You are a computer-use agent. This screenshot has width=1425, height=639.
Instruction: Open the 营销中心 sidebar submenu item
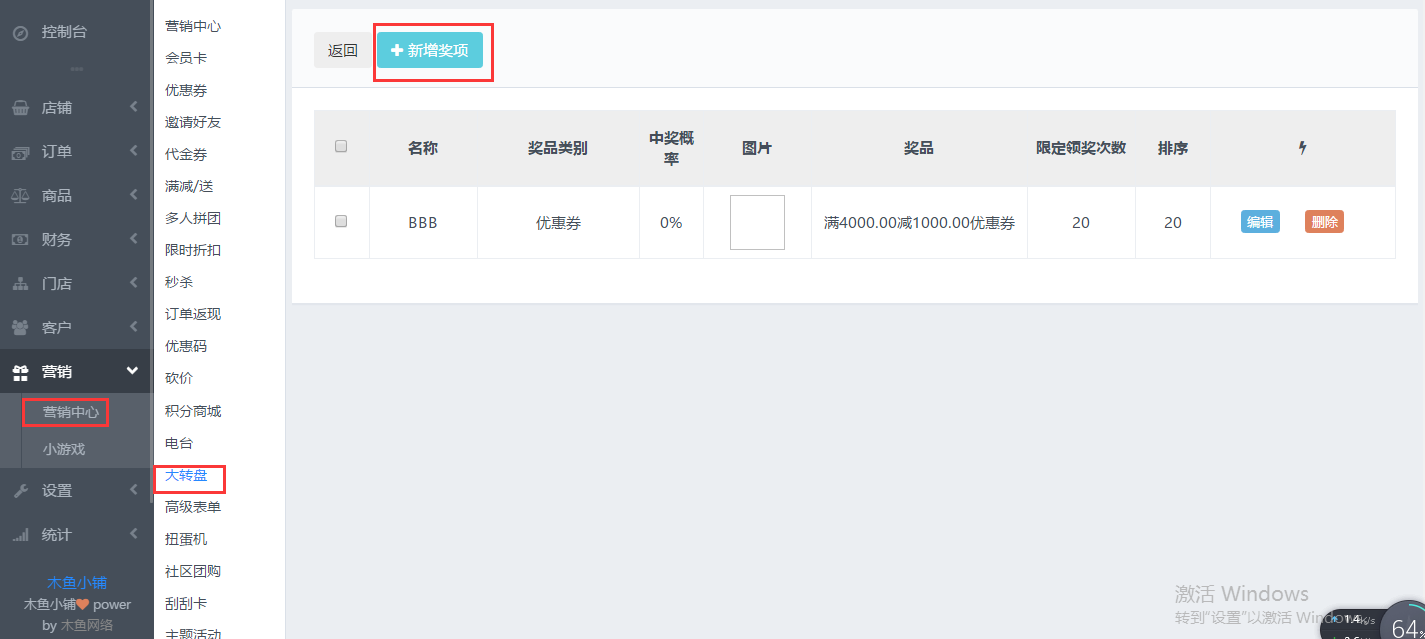[x=70, y=412]
